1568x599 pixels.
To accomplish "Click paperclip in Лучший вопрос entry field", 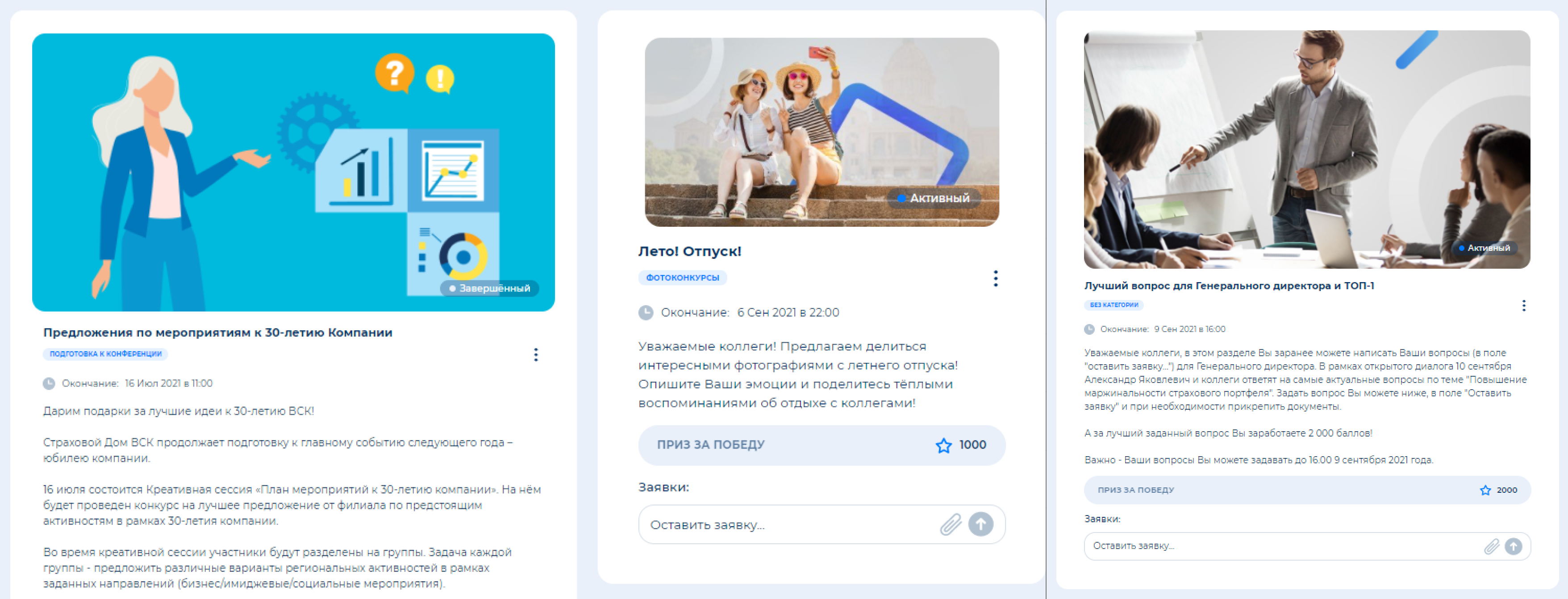I will 1491,546.
